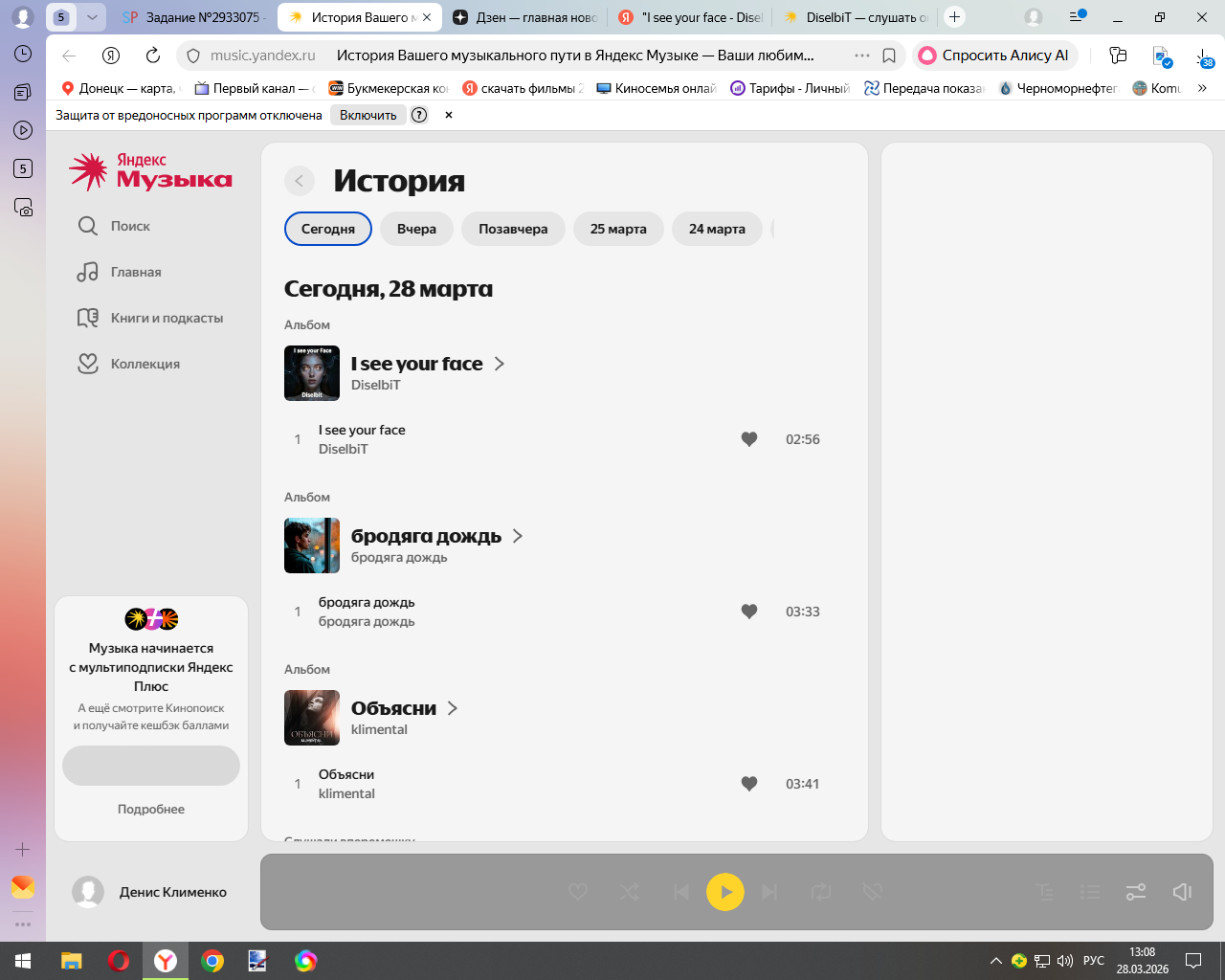The image size is (1225, 980).
Task: Go back using the История back arrow
Action: click(300, 181)
